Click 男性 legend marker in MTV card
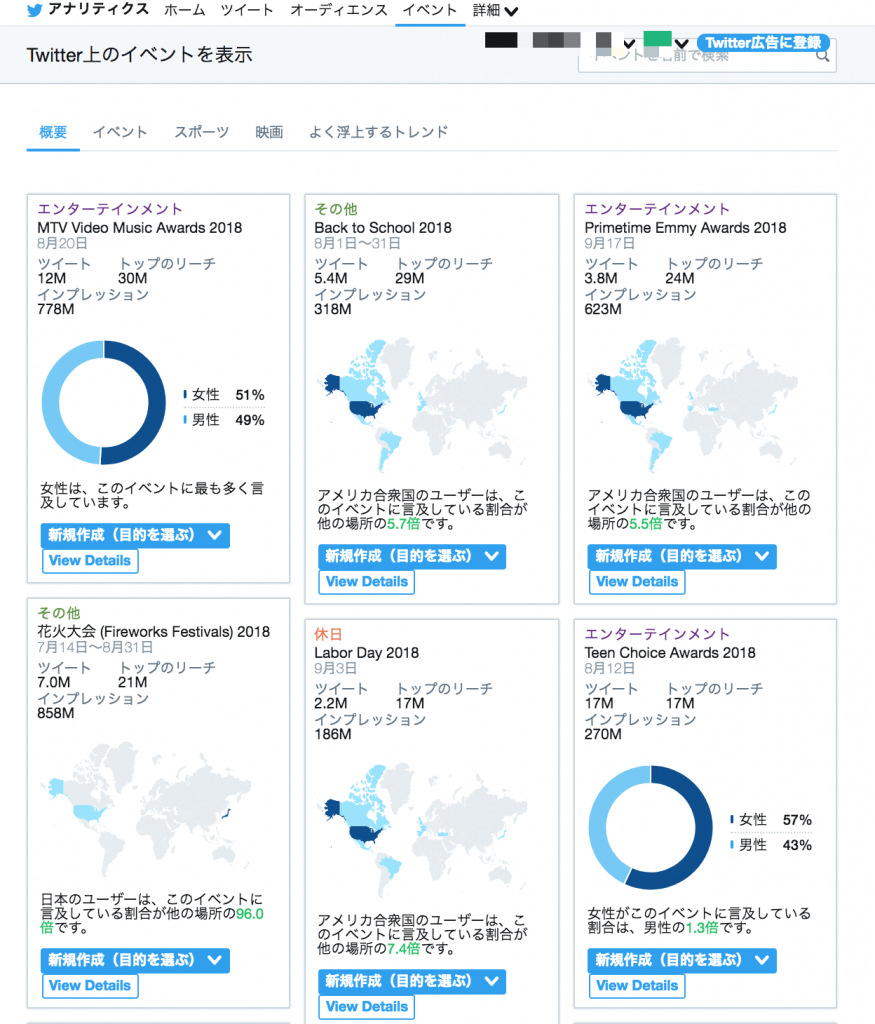 [185, 420]
